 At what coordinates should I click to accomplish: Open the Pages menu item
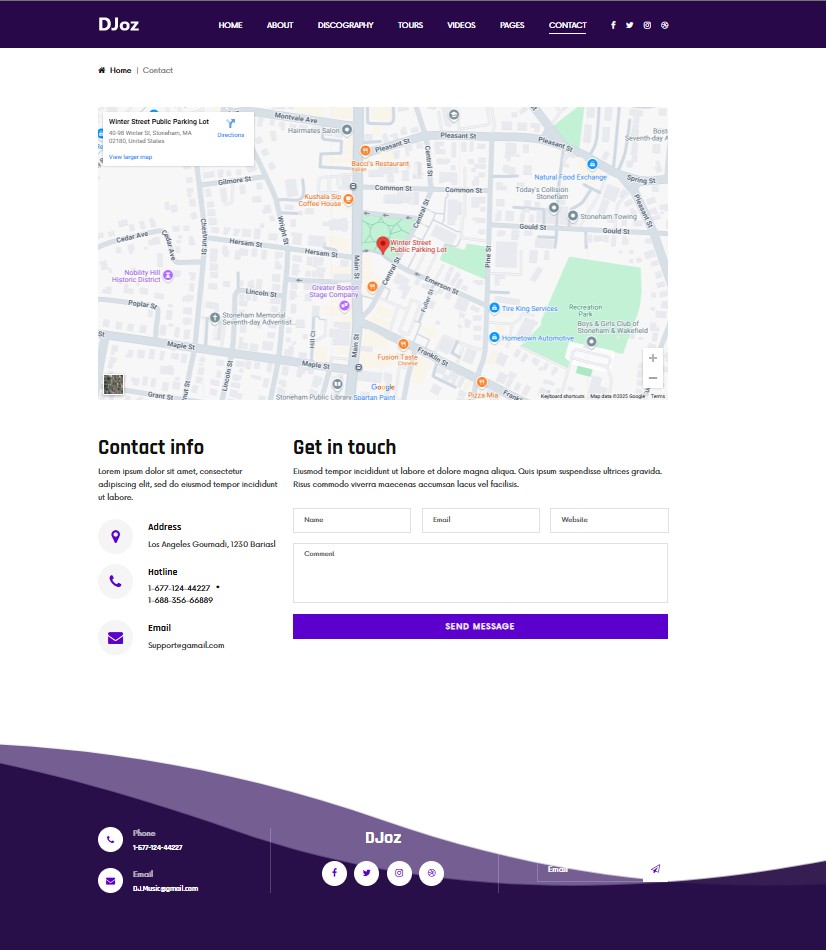(x=512, y=25)
